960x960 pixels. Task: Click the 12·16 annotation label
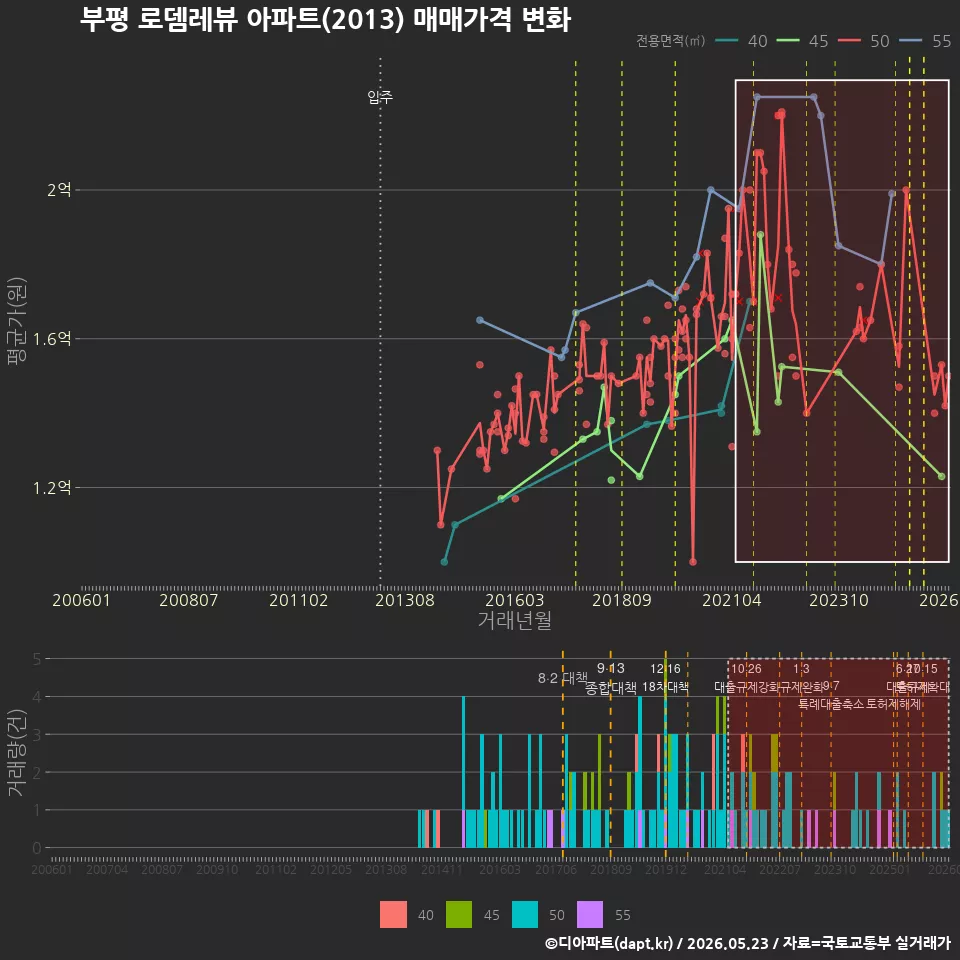pyautogui.click(x=666, y=668)
